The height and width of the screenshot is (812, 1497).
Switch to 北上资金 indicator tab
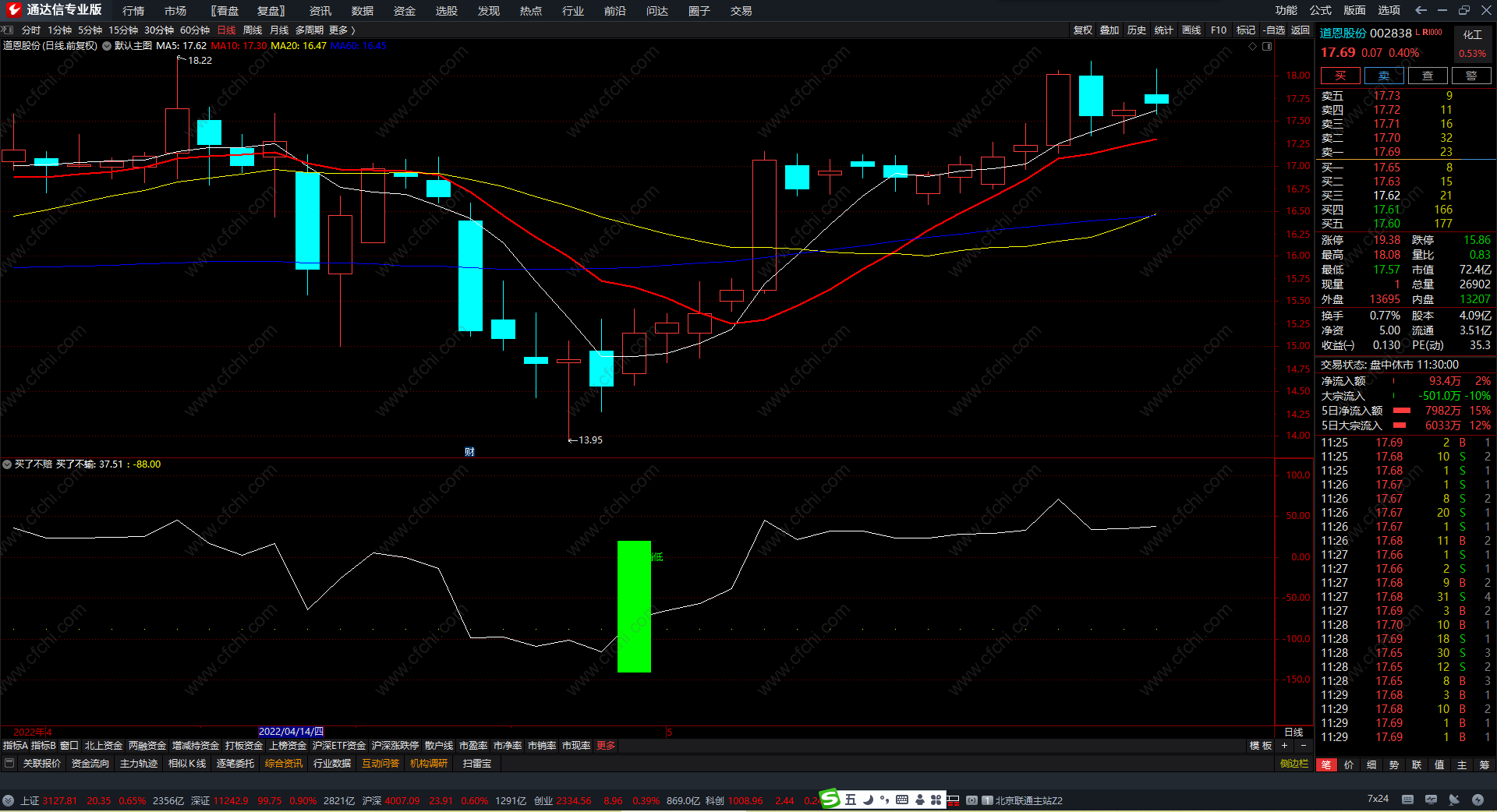click(x=104, y=746)
